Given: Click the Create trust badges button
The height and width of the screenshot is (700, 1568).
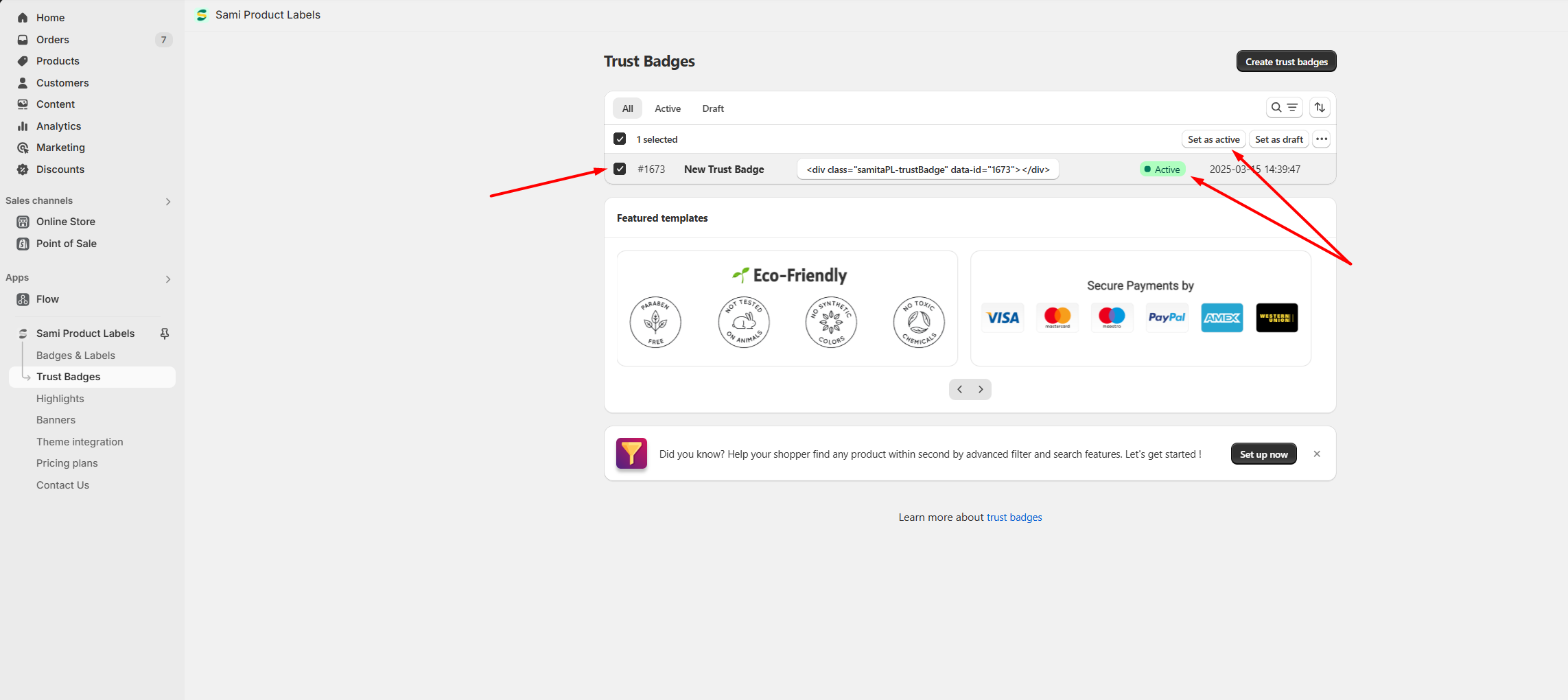Looking at the screenshot, I should tap(1287, 62).
